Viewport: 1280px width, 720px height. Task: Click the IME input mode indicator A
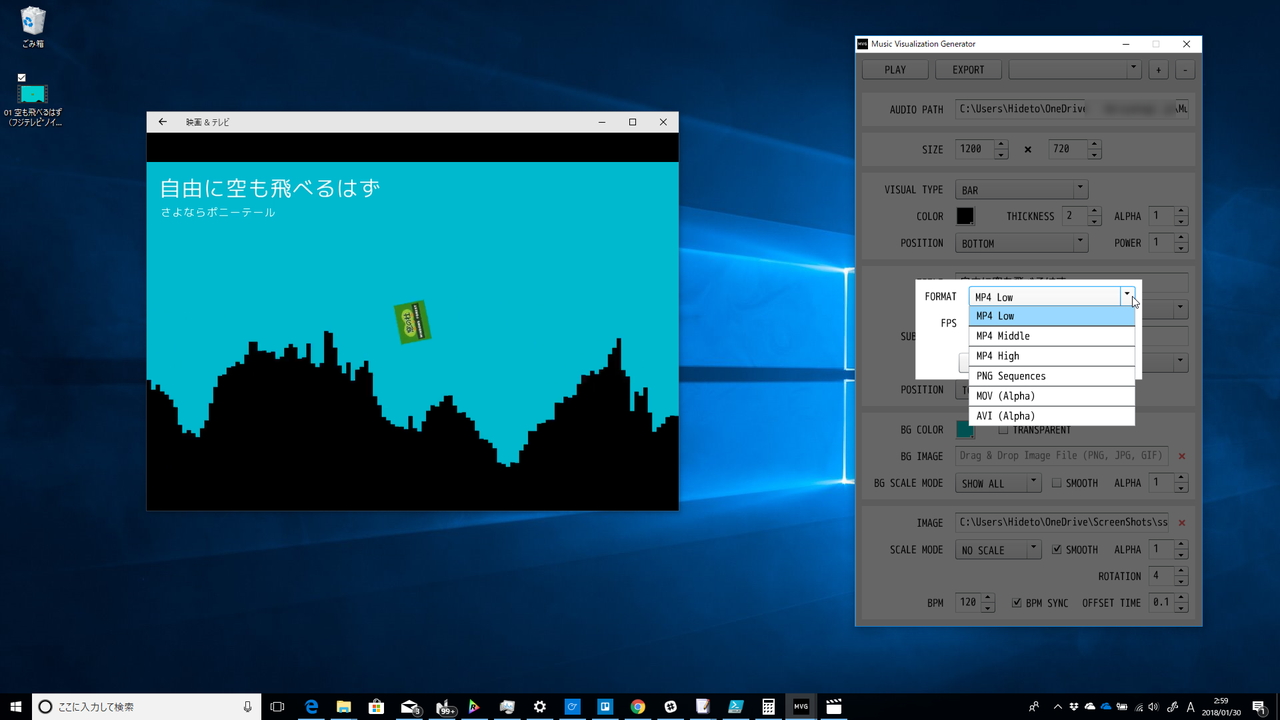[1190, 706]
